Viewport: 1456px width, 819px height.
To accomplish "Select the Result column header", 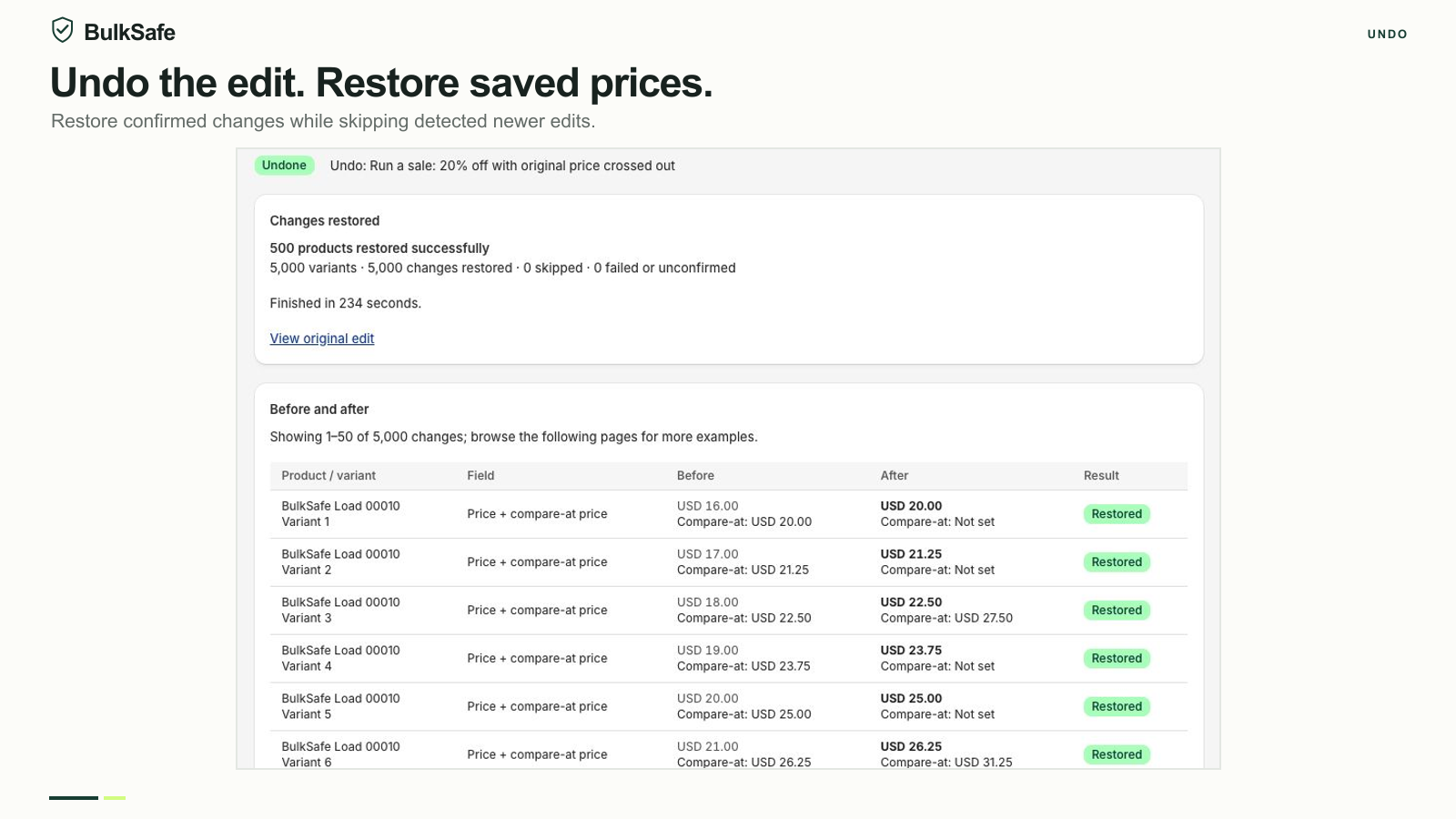I will 1101,476.
